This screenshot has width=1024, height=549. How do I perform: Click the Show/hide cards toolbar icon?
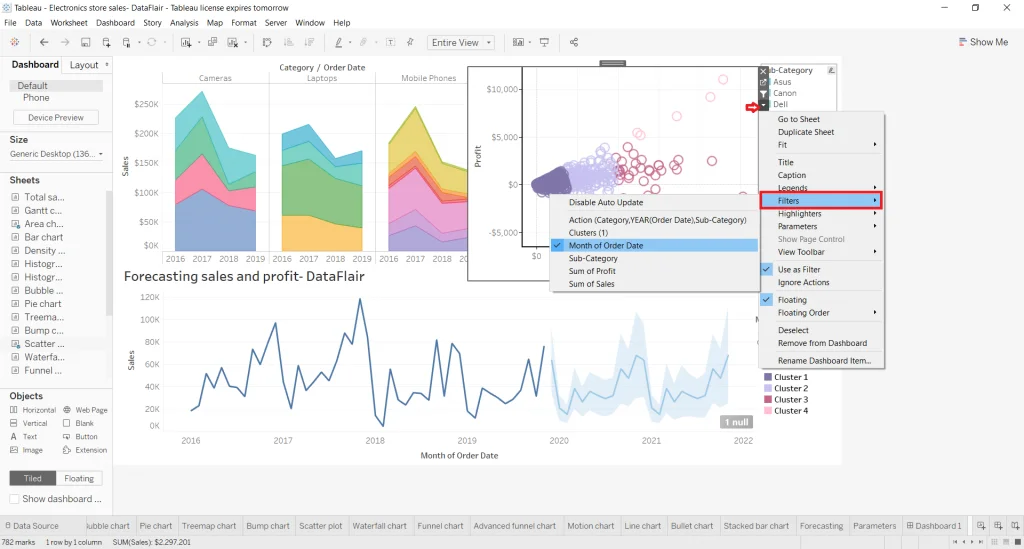[x=518, y=42]
